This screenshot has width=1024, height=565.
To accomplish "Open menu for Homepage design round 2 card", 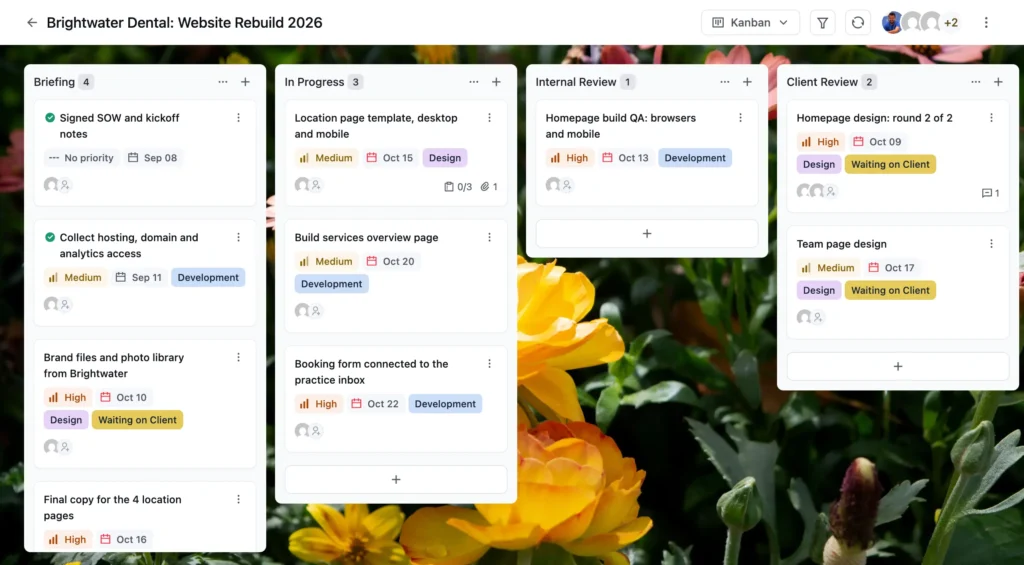I will click(991, 118).
